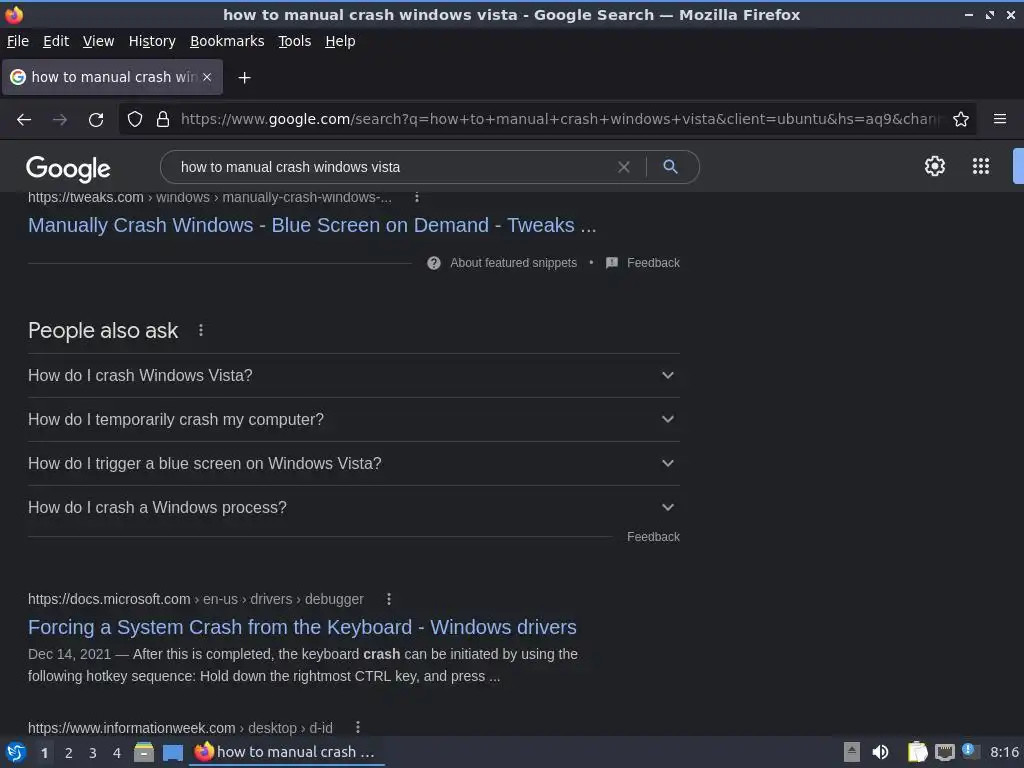This screenshot has height=768, width=1024.
Task: Open the Tools menu
Action: (x=295, y=41)
